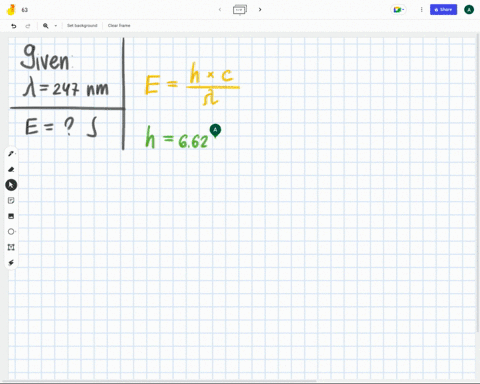This screenshot has height=384, width=480.
Task: Click the Share button
Action: [x=443, y=10]
